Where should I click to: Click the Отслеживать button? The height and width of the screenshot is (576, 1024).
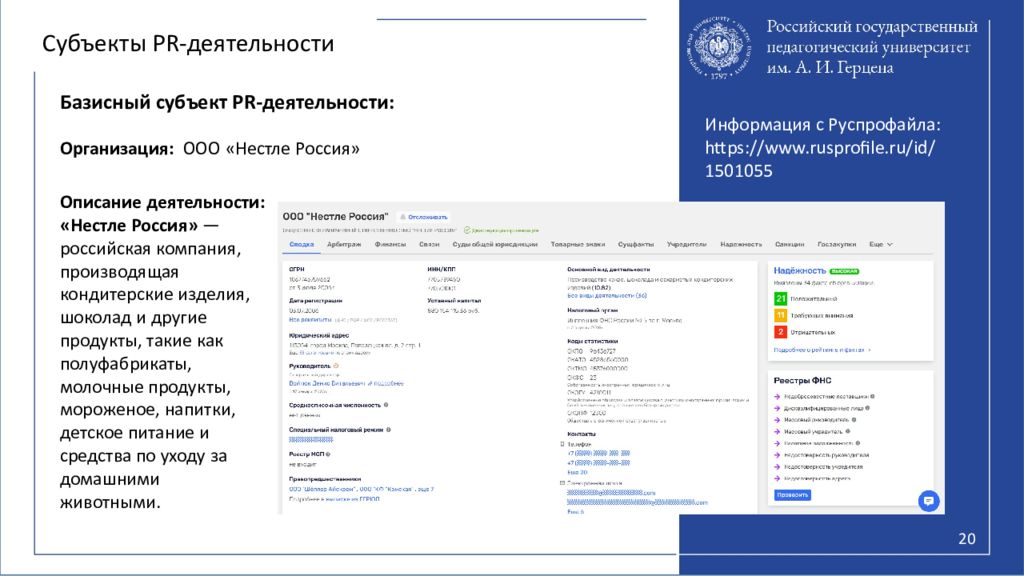(423, 217)
